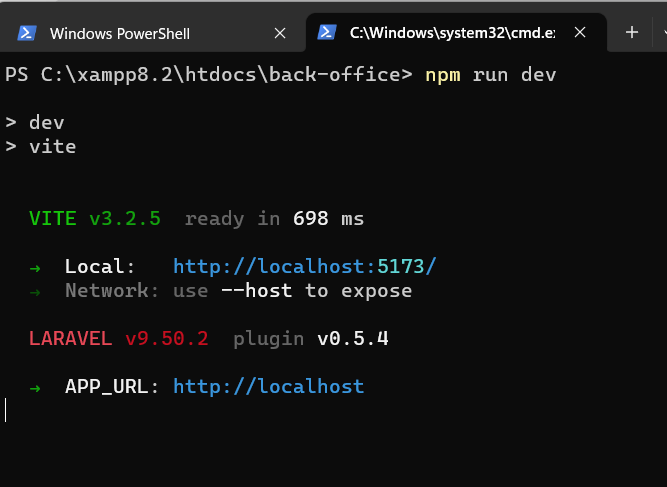Click the plugin v0.5.4 text

click(311, 339)
